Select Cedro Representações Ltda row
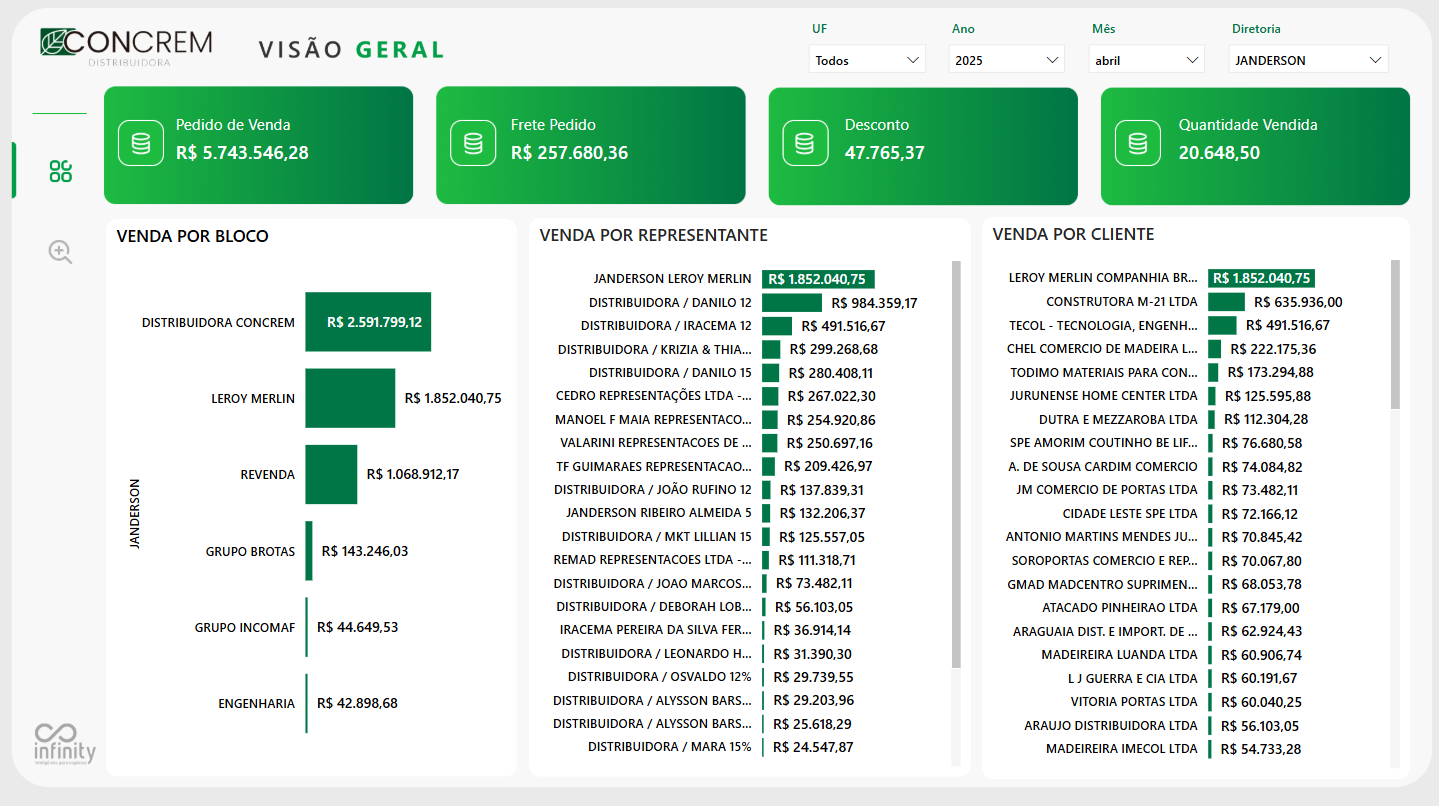 coord(654,396)
